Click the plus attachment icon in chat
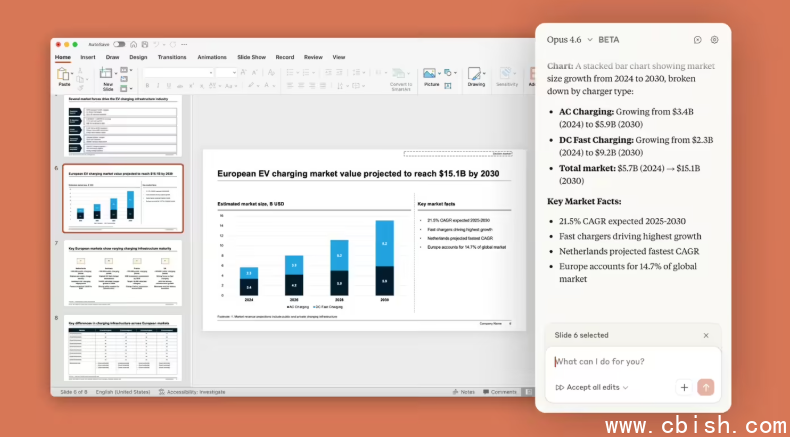The height and width of the screenshot is (437, 790). [684, 387]
